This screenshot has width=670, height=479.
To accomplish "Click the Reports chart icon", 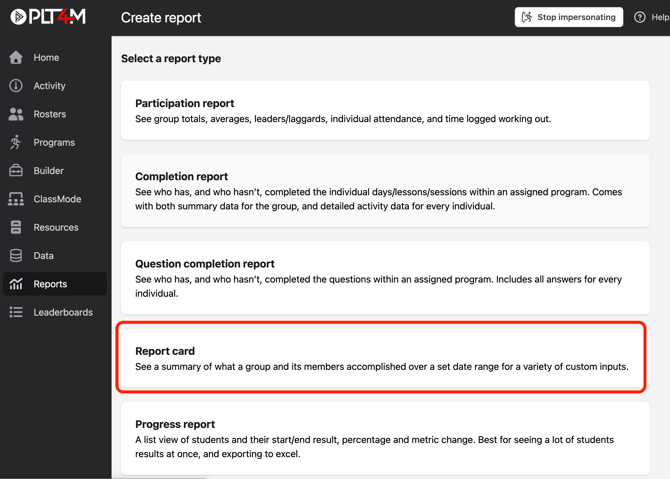I will point(16,284).
